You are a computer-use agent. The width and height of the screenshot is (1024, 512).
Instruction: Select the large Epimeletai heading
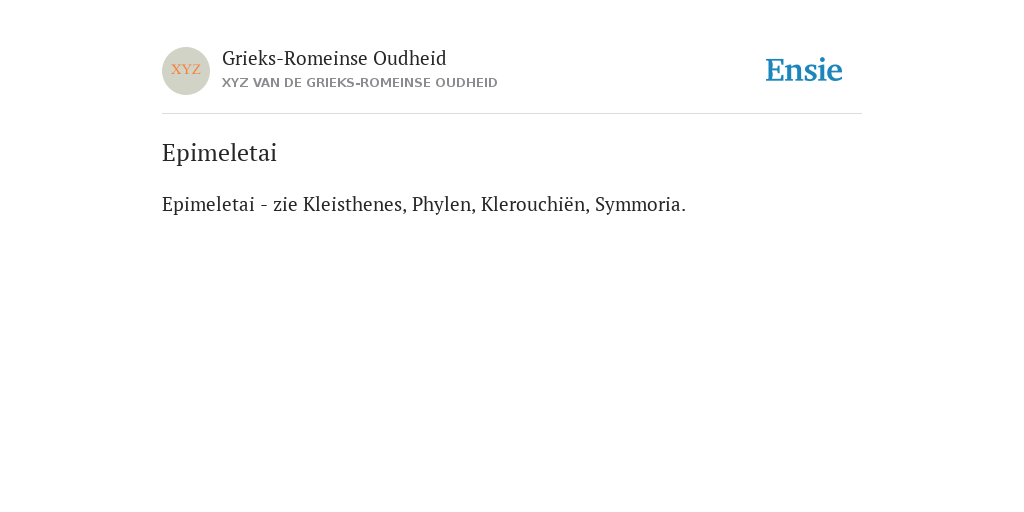(x=219, y=153)
